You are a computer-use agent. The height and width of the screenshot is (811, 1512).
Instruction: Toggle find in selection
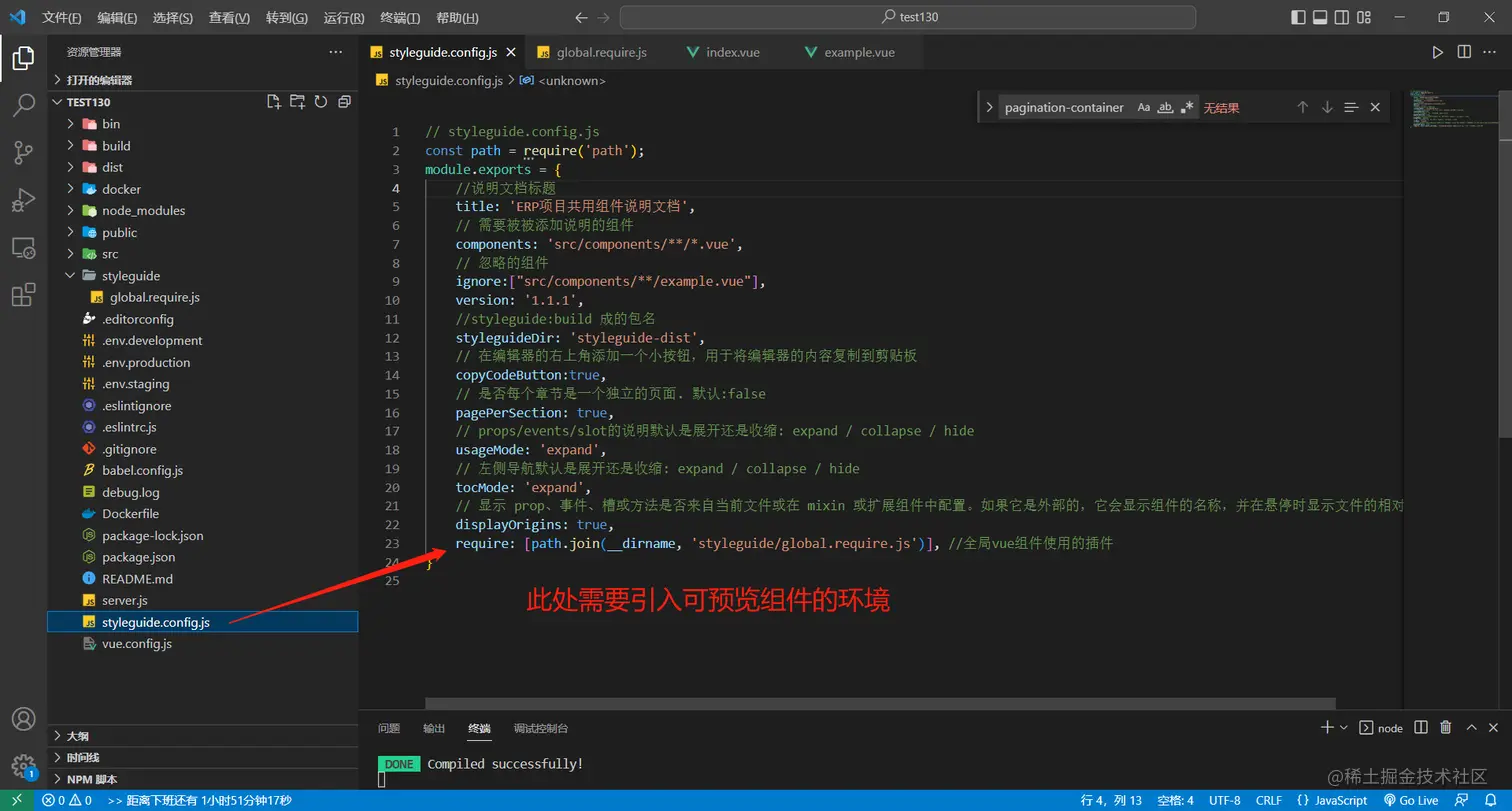click(1351, 107)
